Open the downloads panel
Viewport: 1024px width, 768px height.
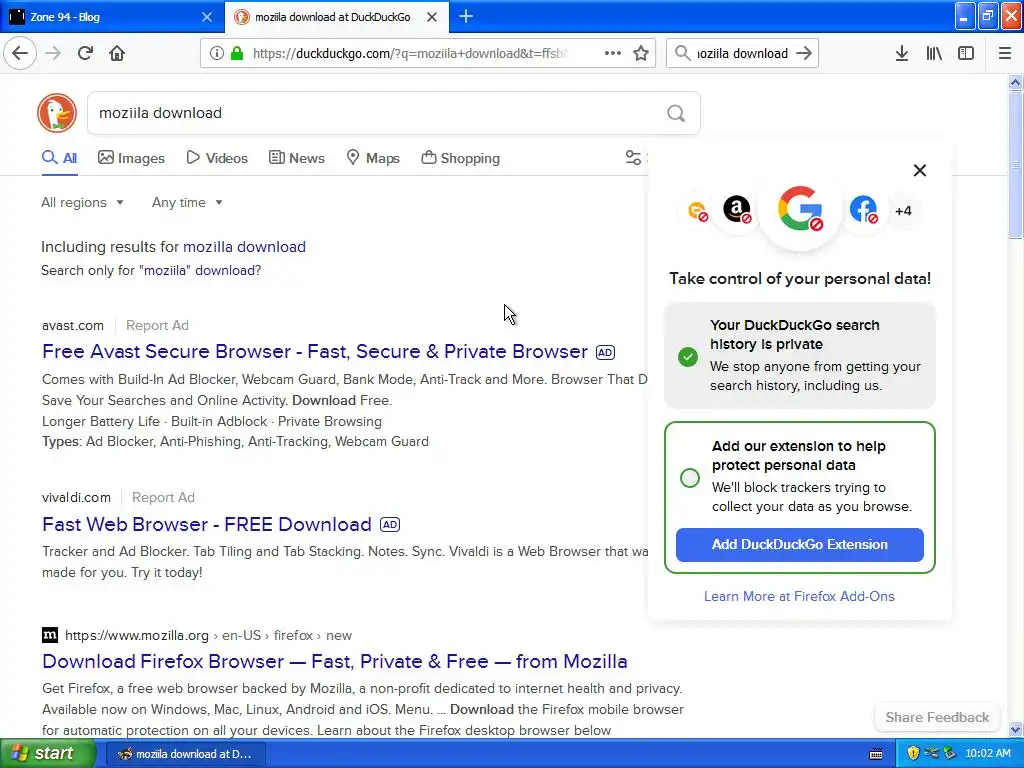[902, 54]
